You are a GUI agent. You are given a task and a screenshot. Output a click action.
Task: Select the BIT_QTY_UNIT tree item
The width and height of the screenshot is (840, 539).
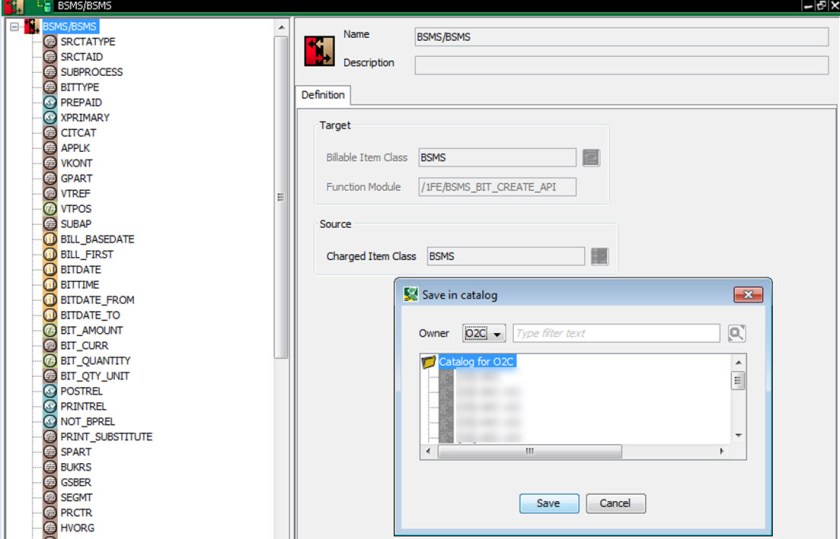94,376
